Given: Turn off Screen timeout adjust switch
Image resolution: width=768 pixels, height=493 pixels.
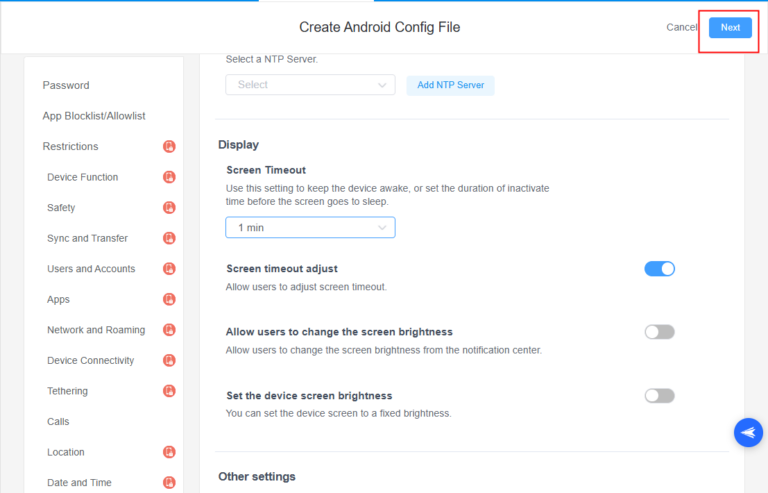Looking at the screenshot, I should tap(659, 269).
